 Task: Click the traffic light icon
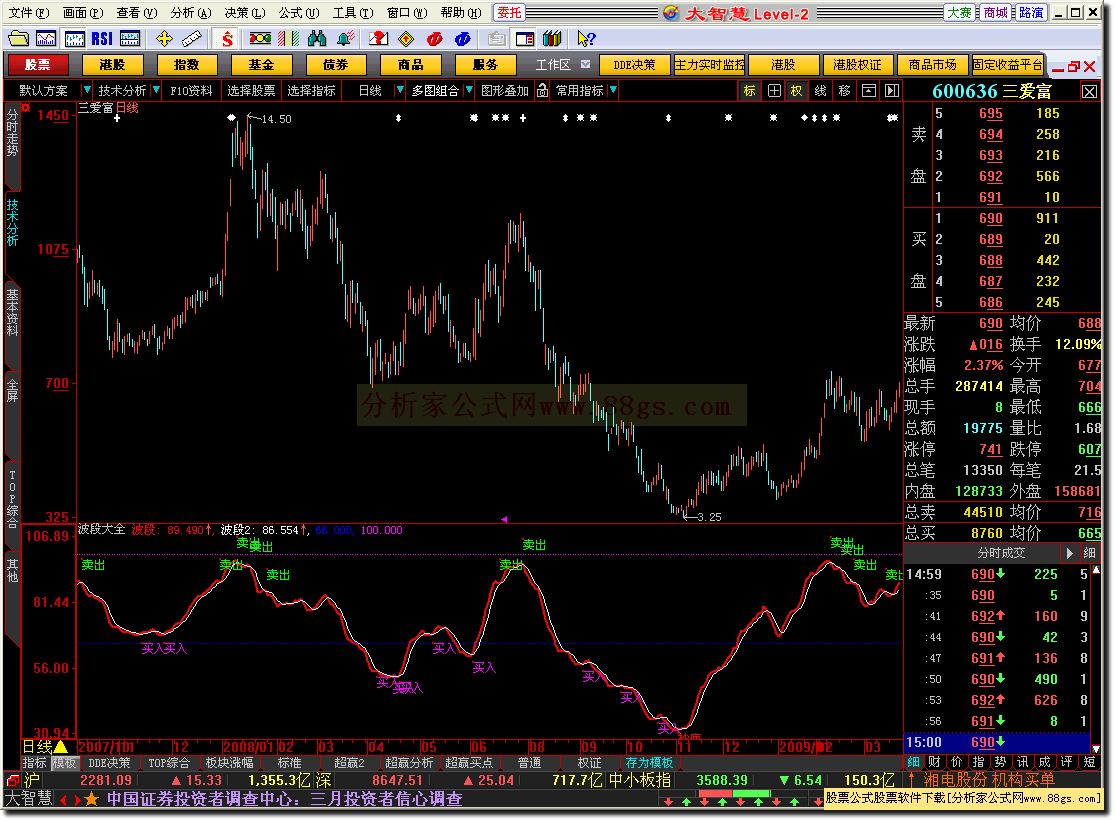coord(260,38)
